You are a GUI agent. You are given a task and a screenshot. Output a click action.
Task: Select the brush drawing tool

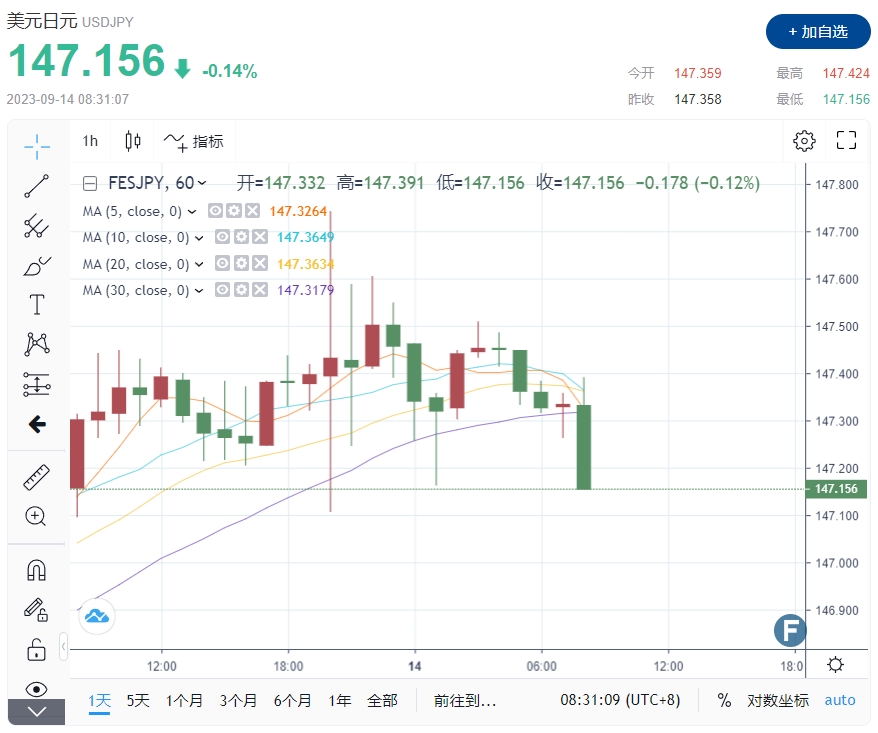[36, 266]
